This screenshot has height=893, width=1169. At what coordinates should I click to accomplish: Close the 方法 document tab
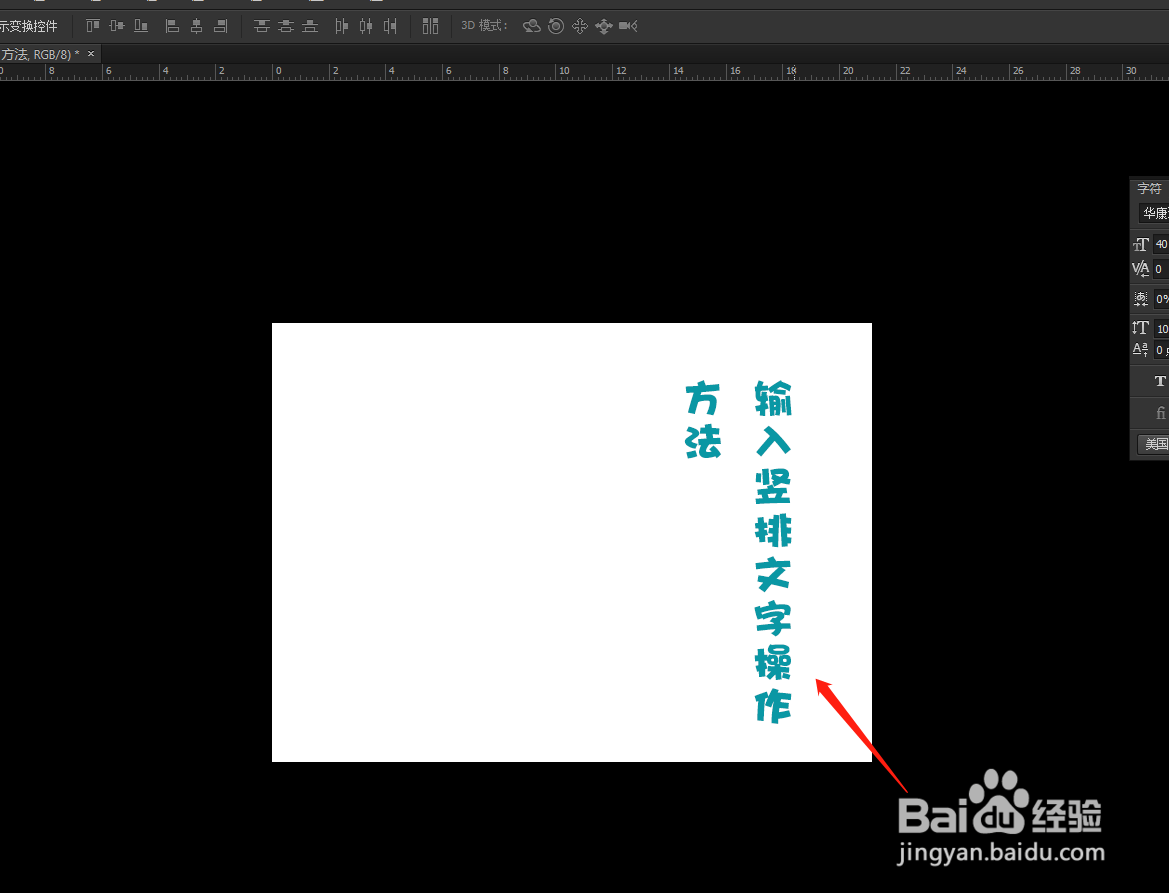[90, 53]
